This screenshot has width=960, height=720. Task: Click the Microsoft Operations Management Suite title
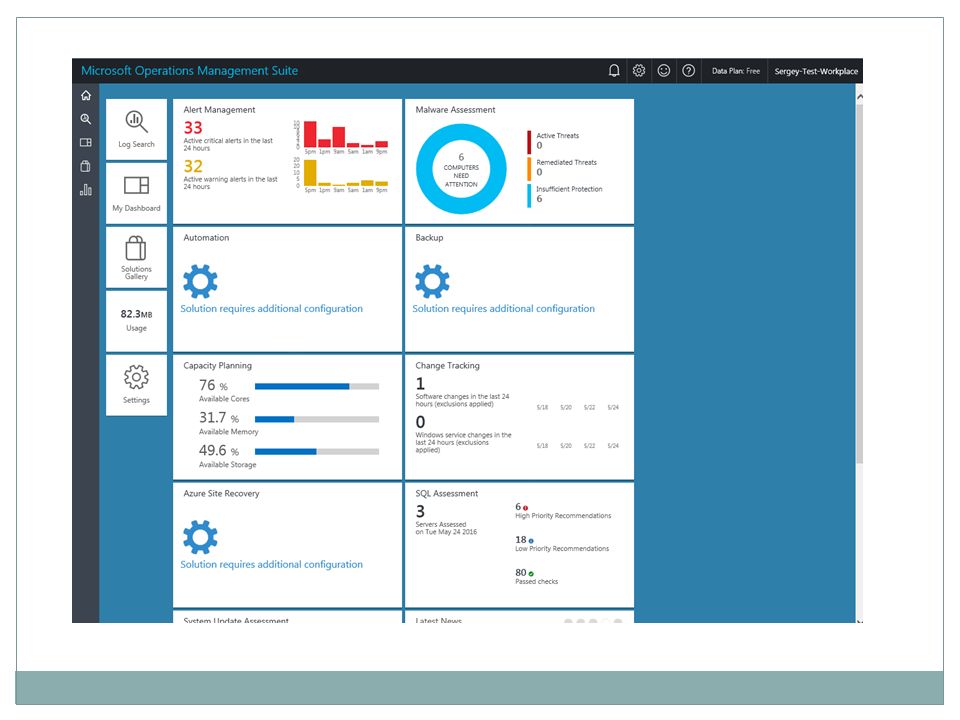point(189,71)
